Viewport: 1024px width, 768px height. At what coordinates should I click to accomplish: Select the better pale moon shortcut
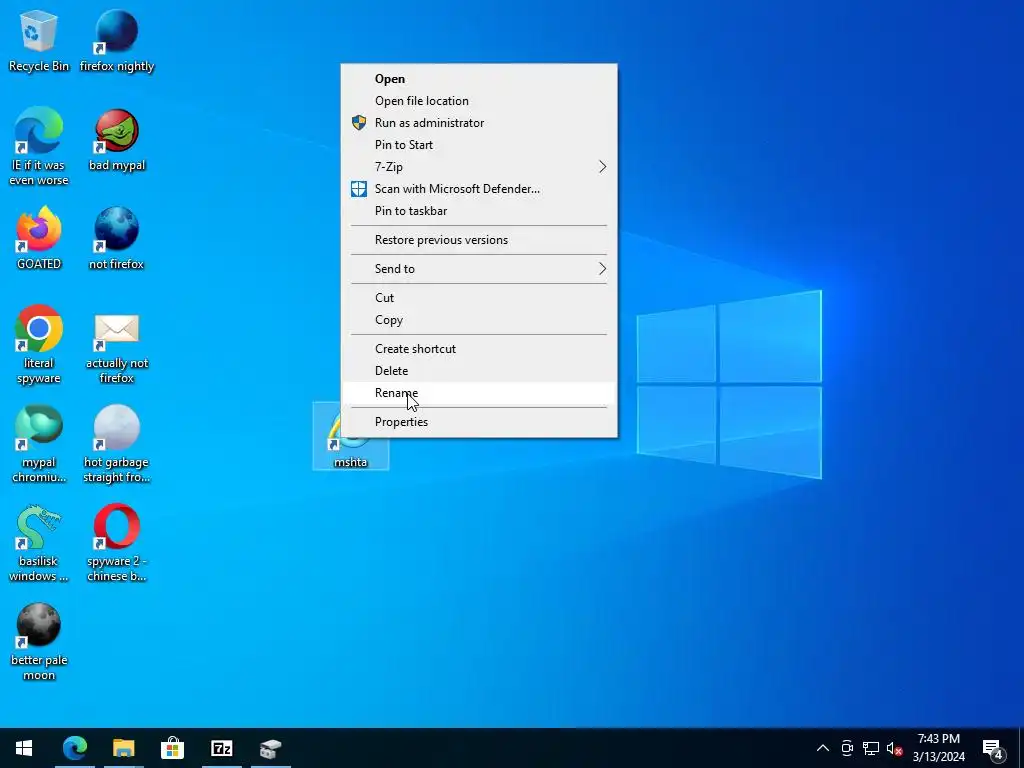click(x=39, y=643)
